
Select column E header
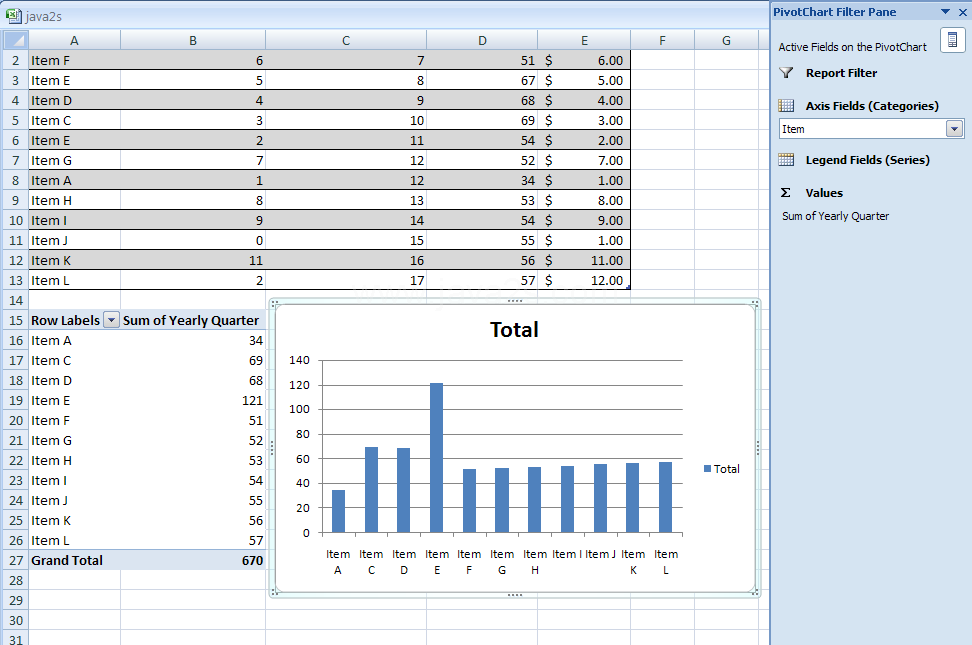584,40
